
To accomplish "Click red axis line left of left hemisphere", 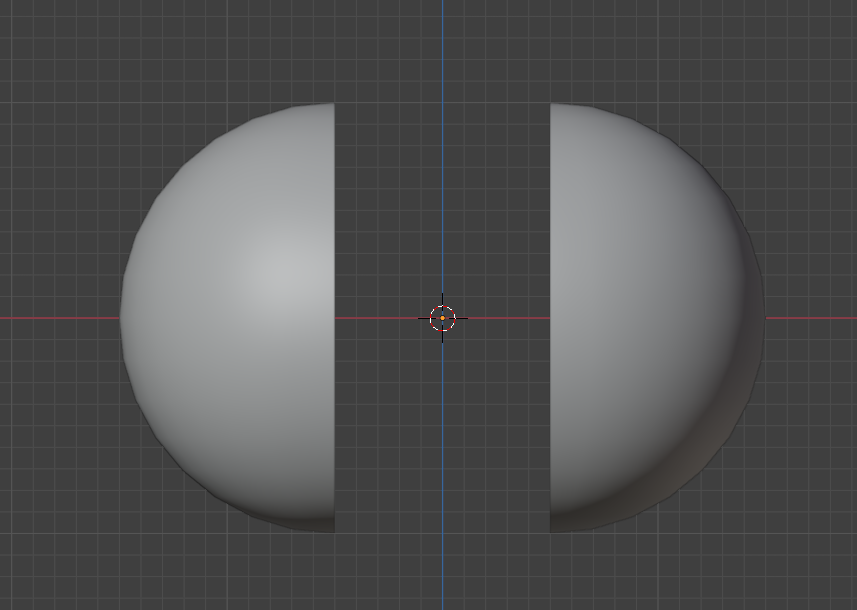I will click(60, 319).
